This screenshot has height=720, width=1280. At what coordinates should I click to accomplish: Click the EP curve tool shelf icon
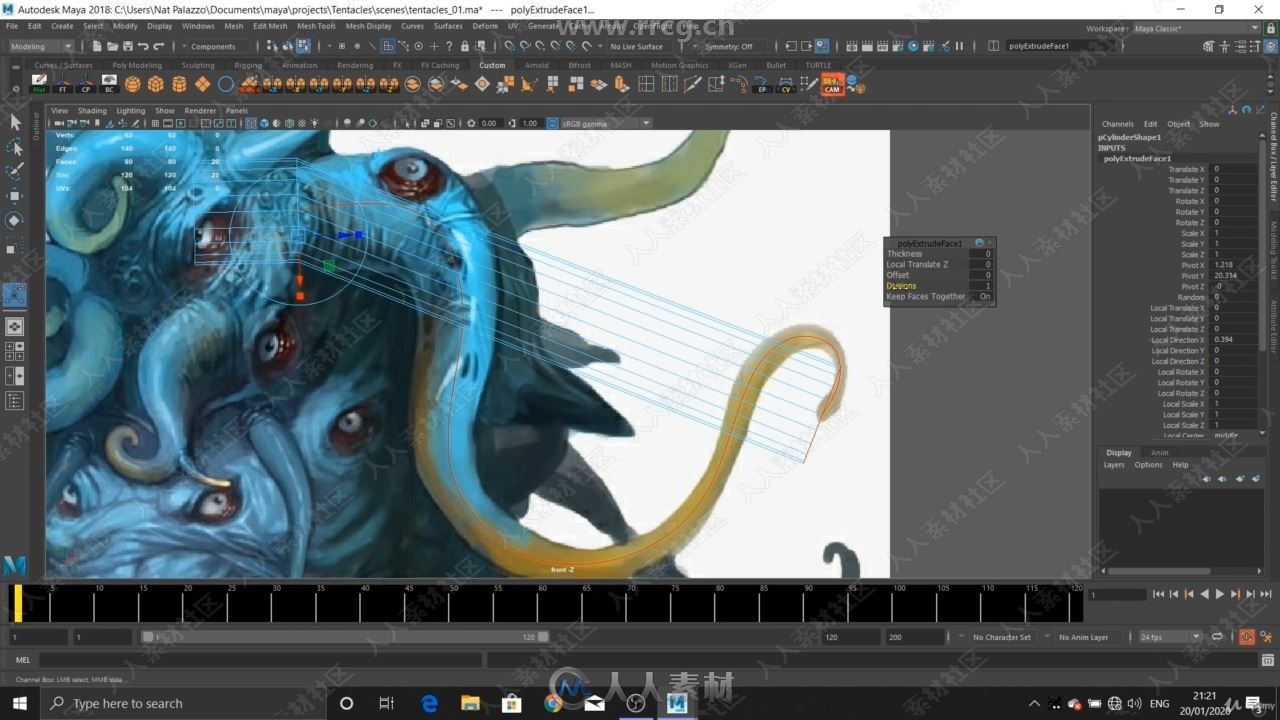pos(763,85)
